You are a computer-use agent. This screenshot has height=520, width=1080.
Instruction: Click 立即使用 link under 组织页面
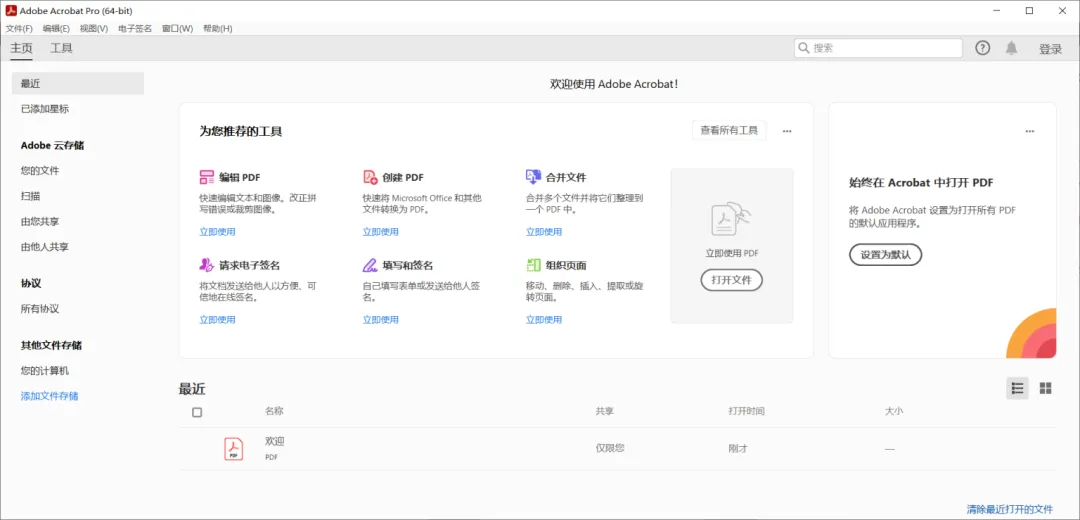[544, 320]
